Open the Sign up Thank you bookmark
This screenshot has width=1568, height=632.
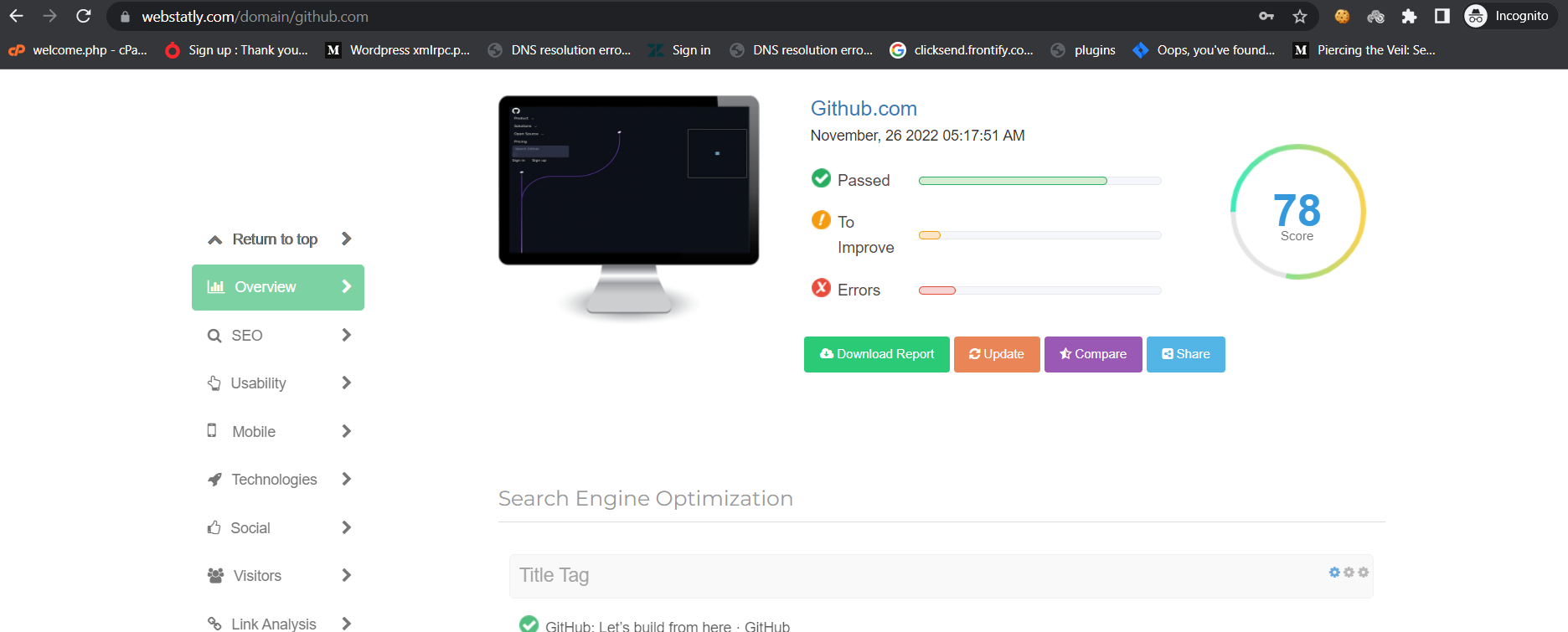(237, 50)
